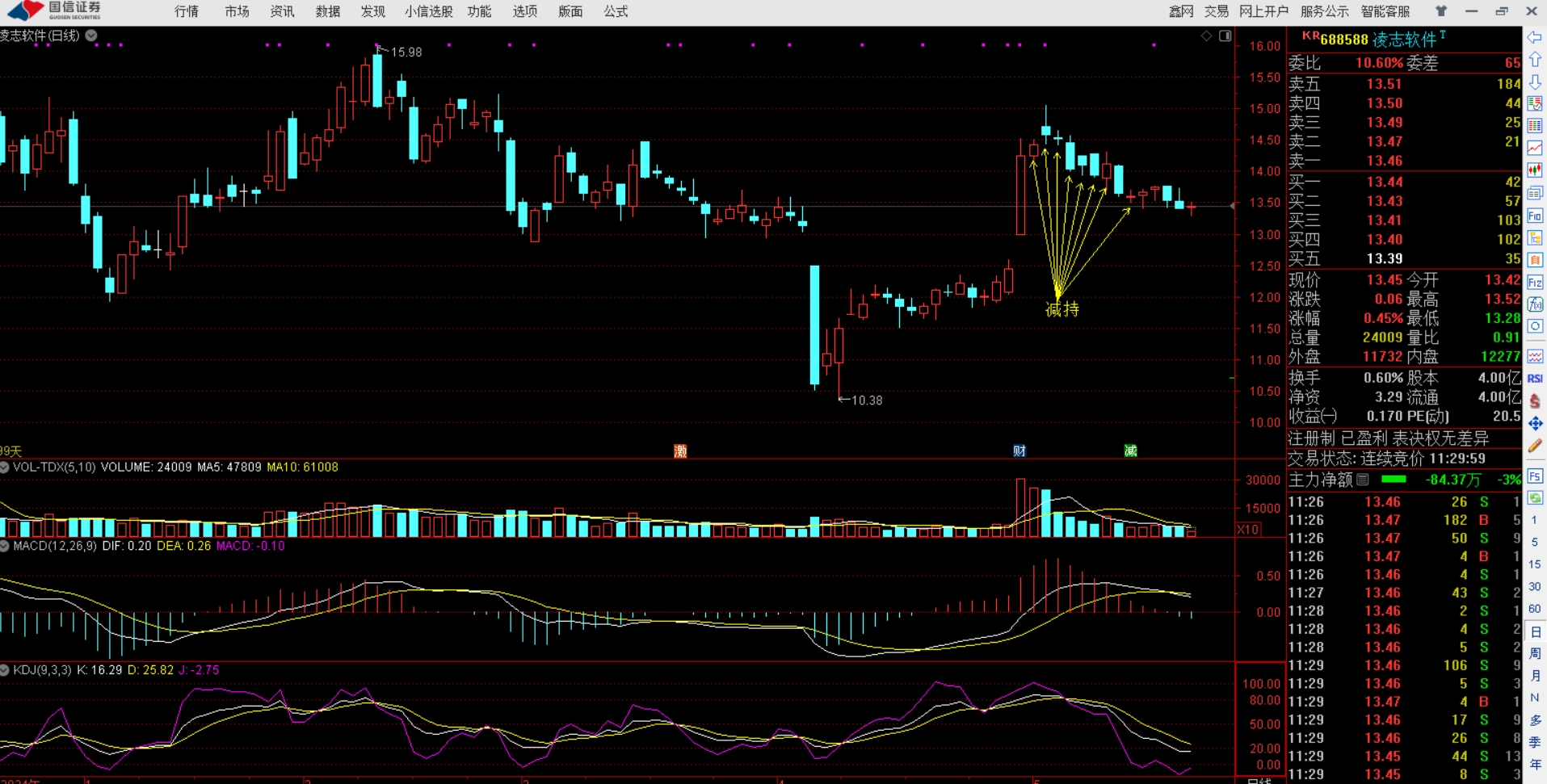Open the 资讯 menu
The image size is (1547, 784).
click(282, 11)
